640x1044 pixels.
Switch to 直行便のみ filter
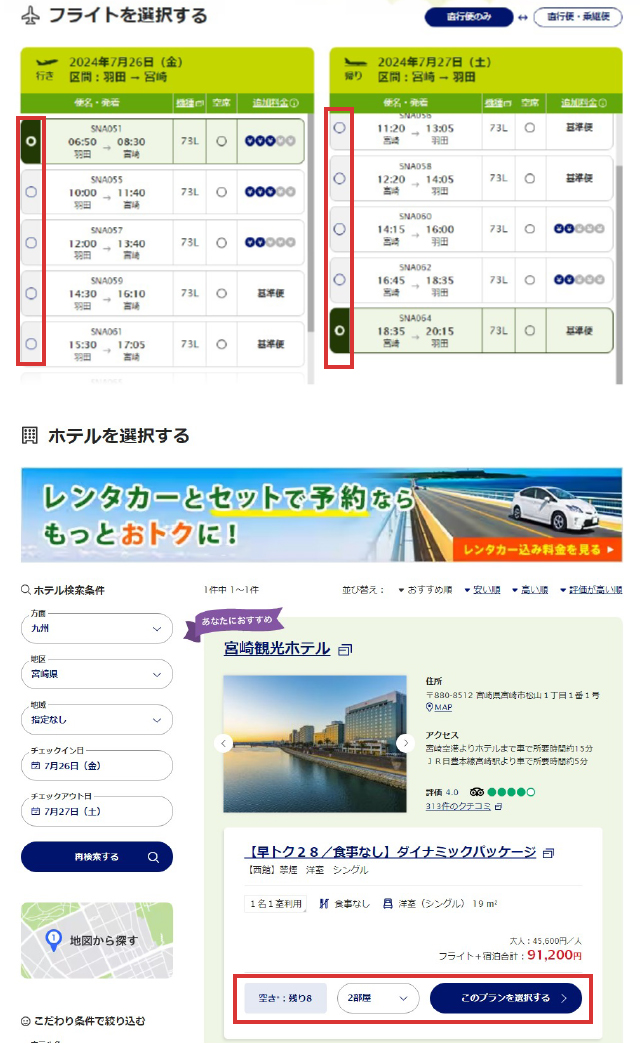pos(469,17)
